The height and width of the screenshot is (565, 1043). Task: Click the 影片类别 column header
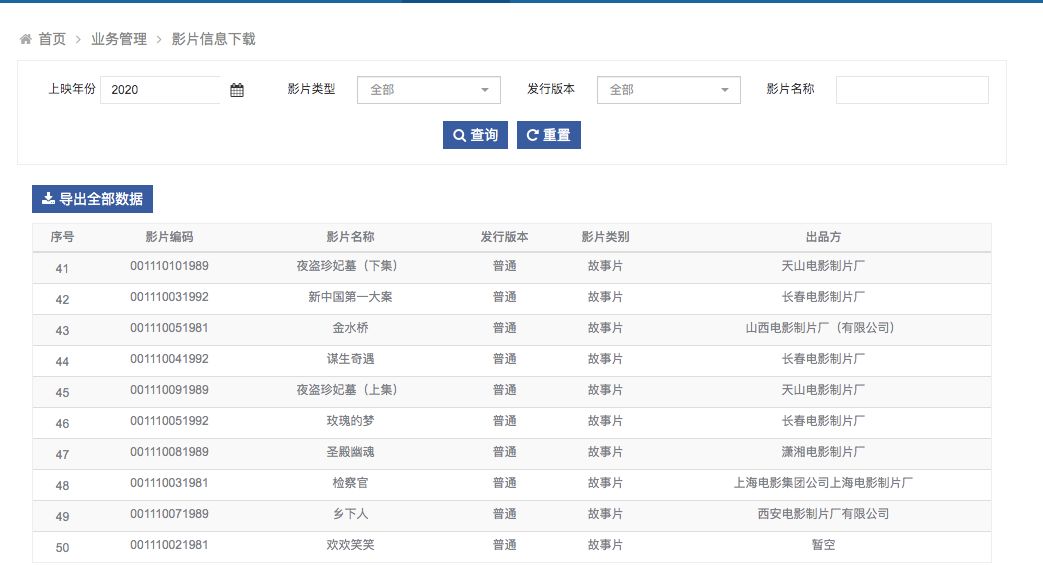pos(605,237)
